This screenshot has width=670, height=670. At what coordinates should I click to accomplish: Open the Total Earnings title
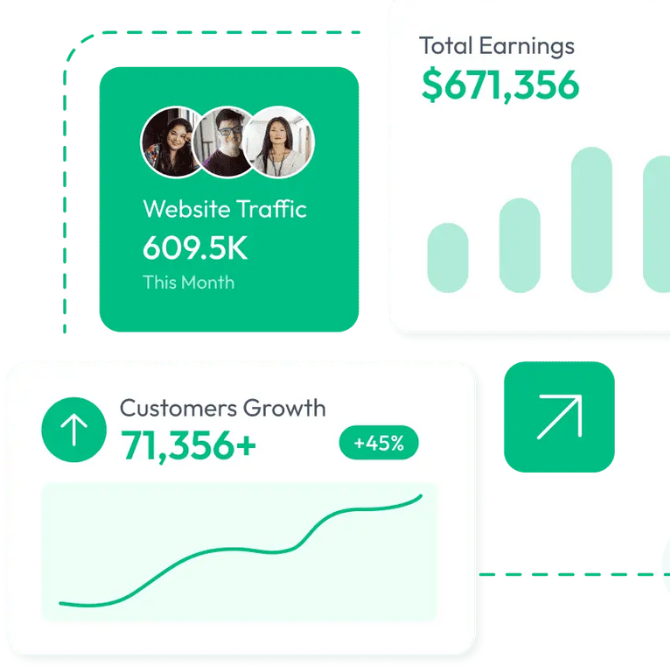point(496,46)
